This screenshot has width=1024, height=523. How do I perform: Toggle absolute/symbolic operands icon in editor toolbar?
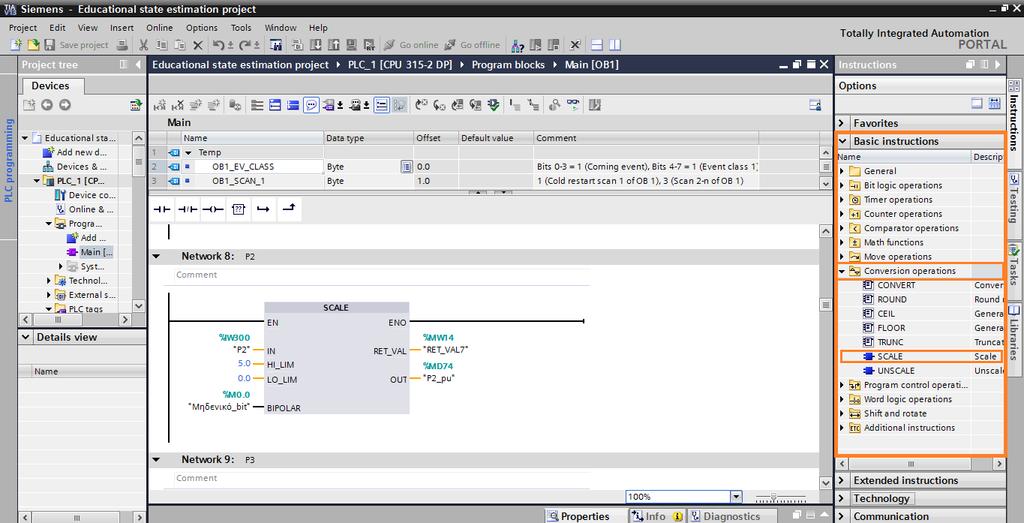coord(329,105)
